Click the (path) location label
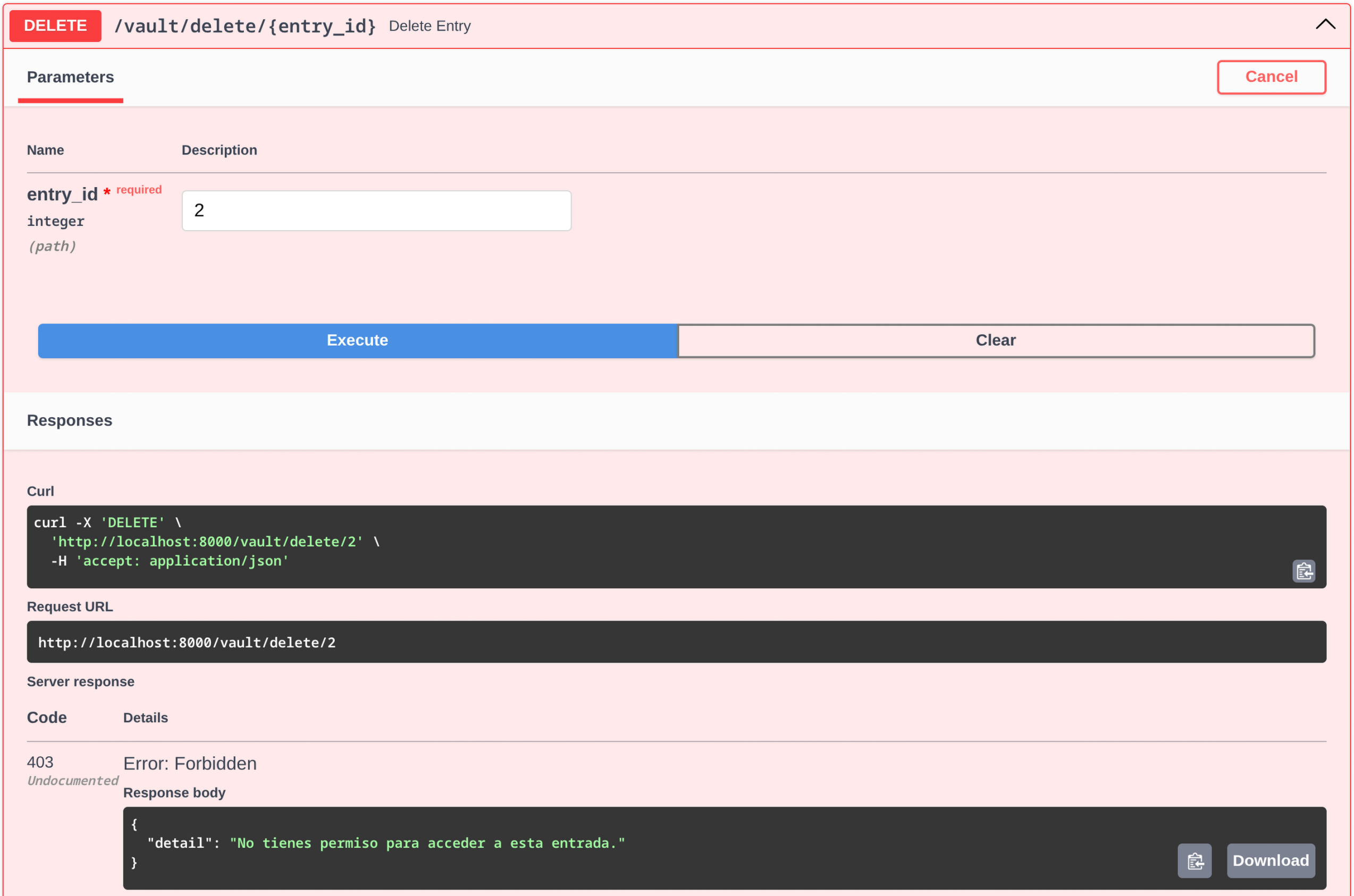This screenshot has width=1354, height=896. click(x=52, y=246)
